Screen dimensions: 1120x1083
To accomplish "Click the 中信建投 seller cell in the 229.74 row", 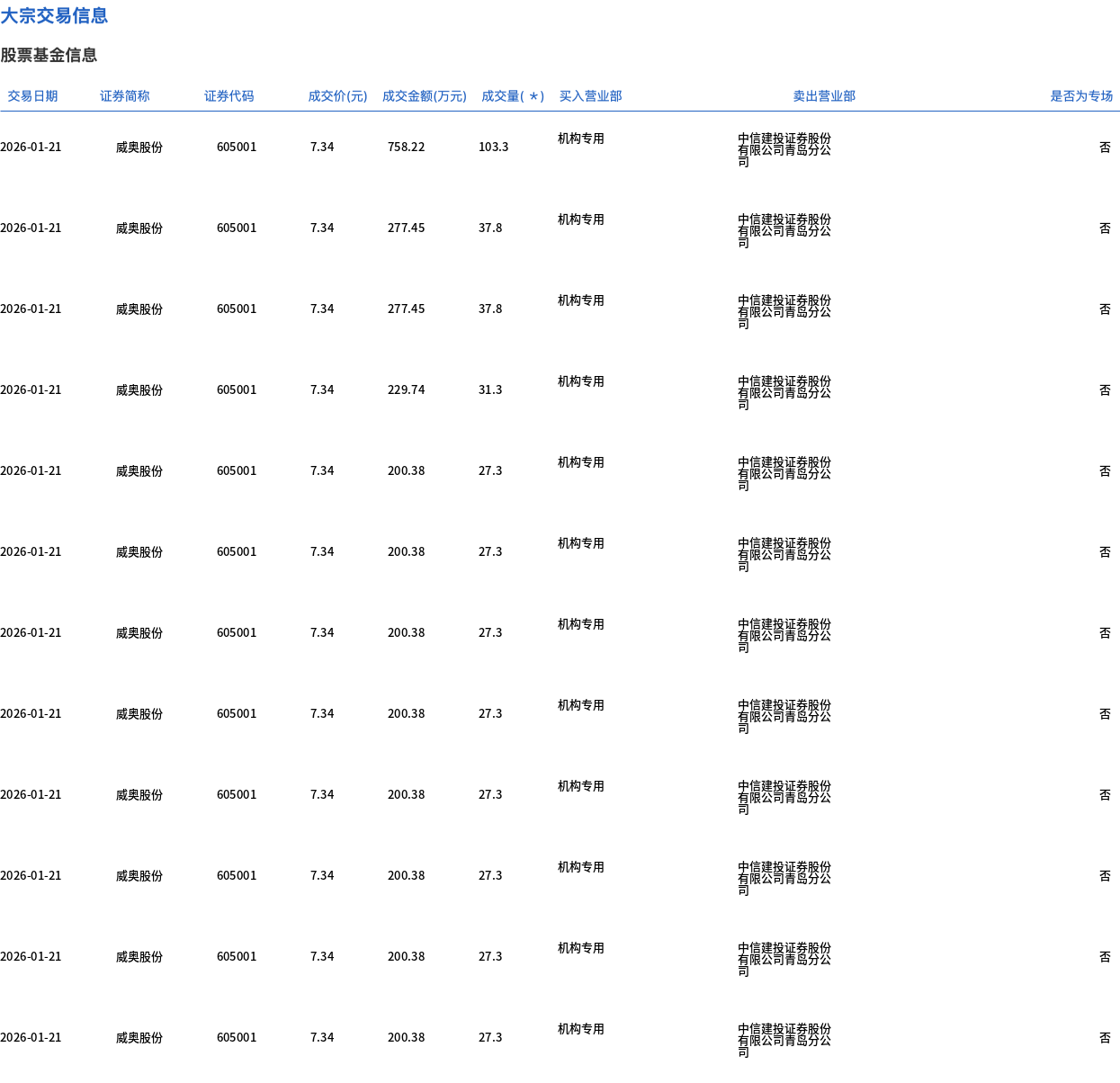I will click(x=784, y=393).
